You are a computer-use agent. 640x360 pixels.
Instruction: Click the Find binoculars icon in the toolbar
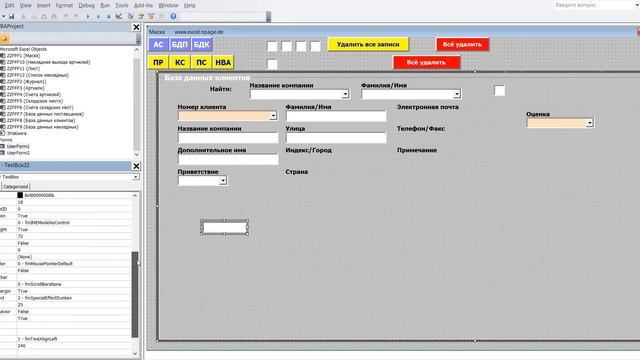54,16
